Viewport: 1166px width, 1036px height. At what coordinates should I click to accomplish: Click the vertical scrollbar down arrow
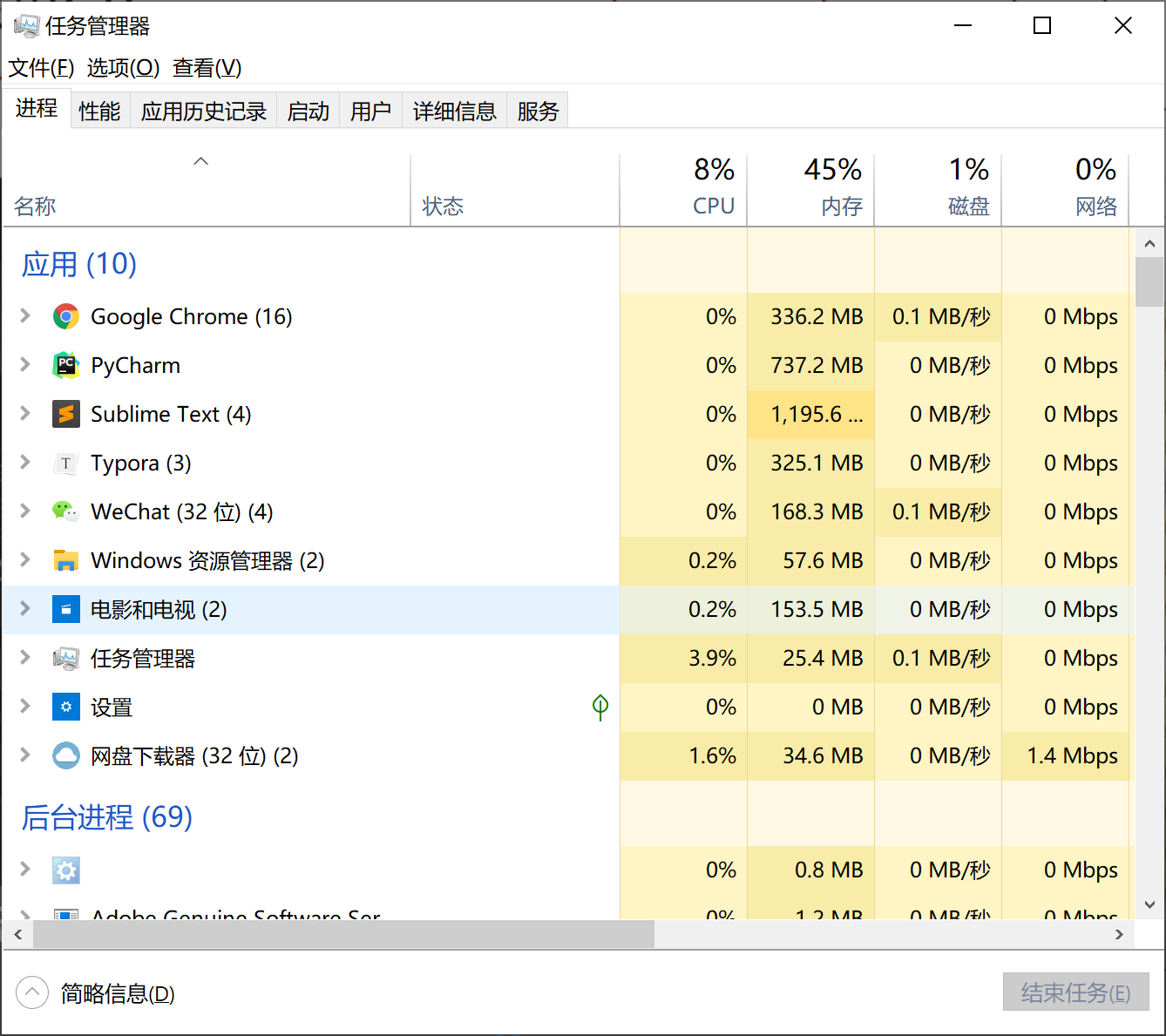pyautogui.click(x=1149, y=904)
